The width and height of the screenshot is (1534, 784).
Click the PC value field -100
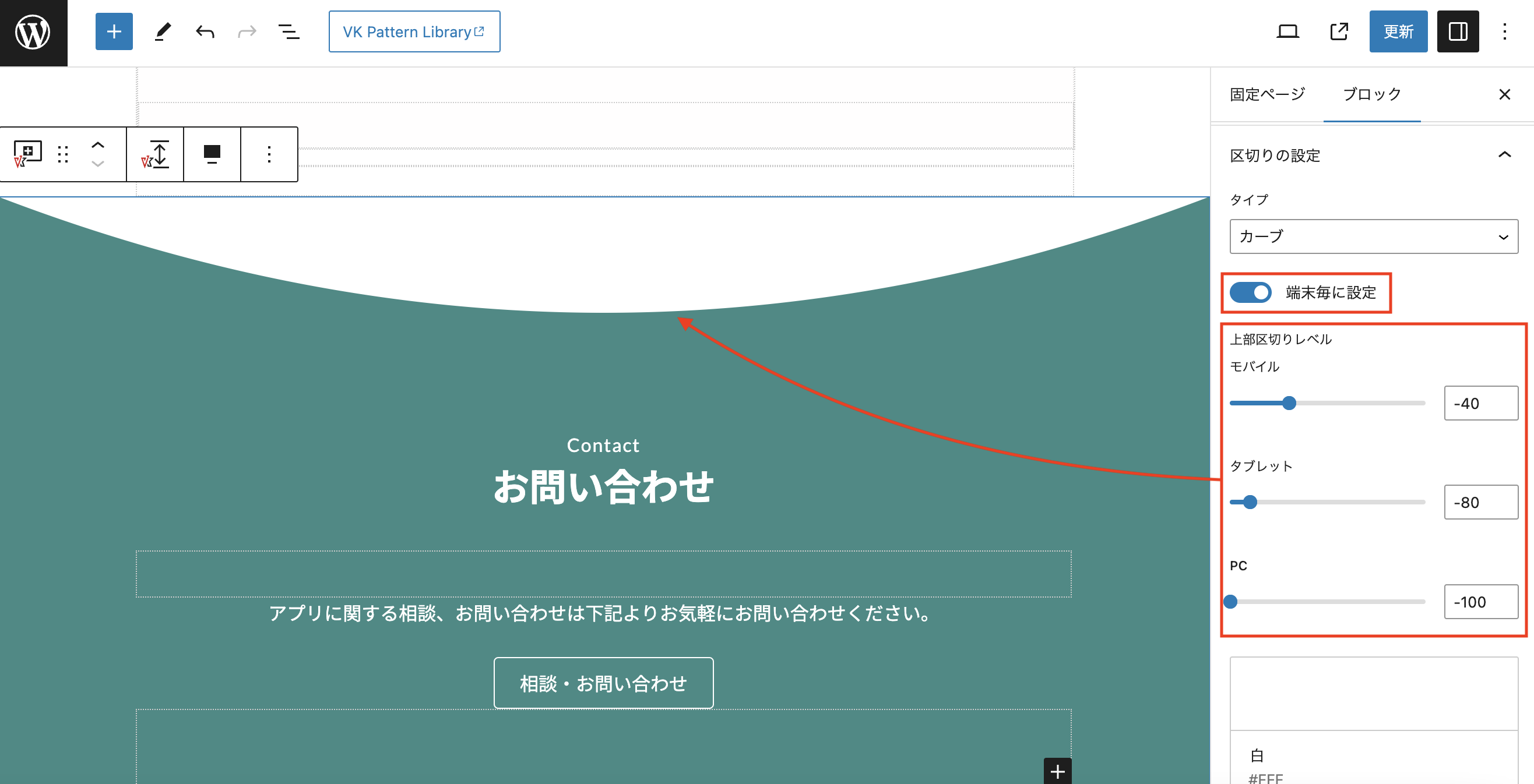pyautogui.click(x=1481, y=601)
